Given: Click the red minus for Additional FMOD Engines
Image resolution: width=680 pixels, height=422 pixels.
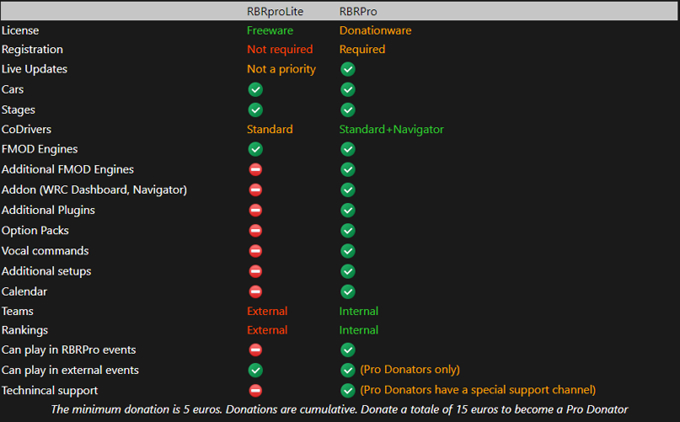Looking at the screenshot, I should 255,170.
